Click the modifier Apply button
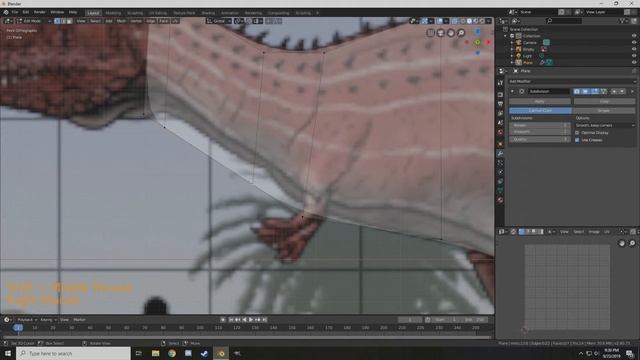The width and height of the screenshot is (640, 360). pyautogui.click(x=540, y=101)
